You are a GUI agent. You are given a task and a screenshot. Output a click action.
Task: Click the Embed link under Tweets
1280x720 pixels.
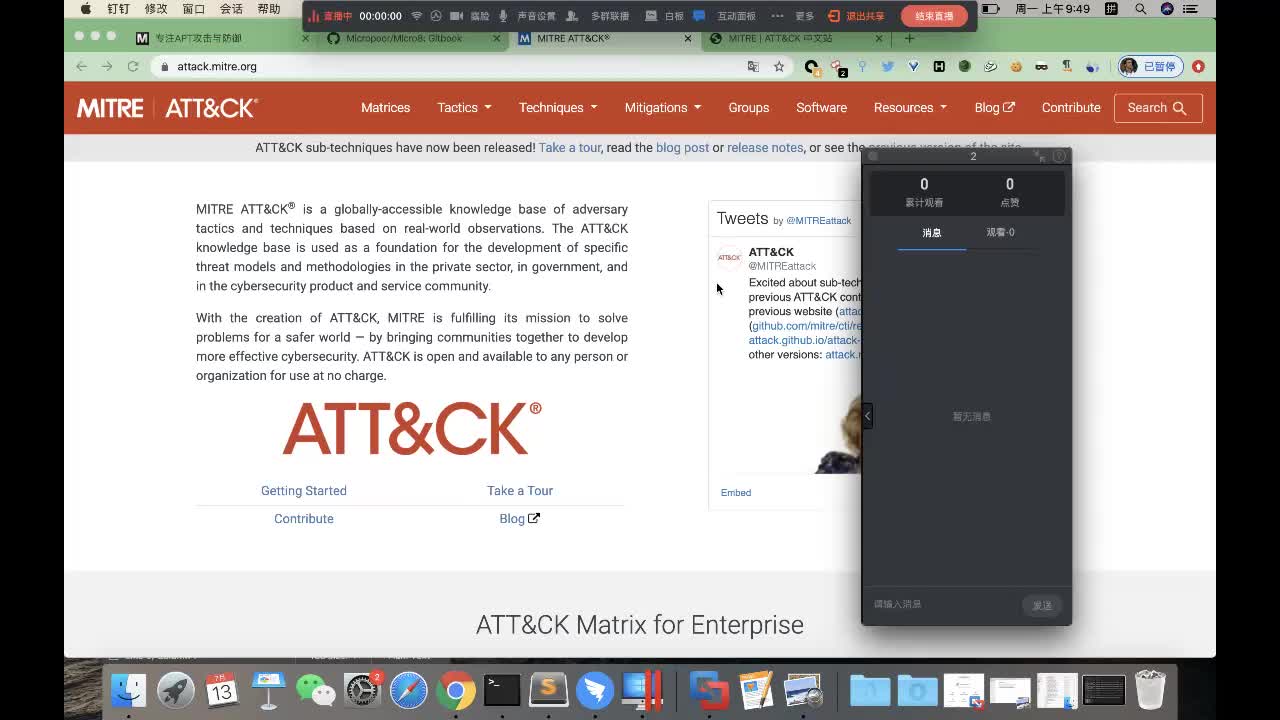(736, 493)
